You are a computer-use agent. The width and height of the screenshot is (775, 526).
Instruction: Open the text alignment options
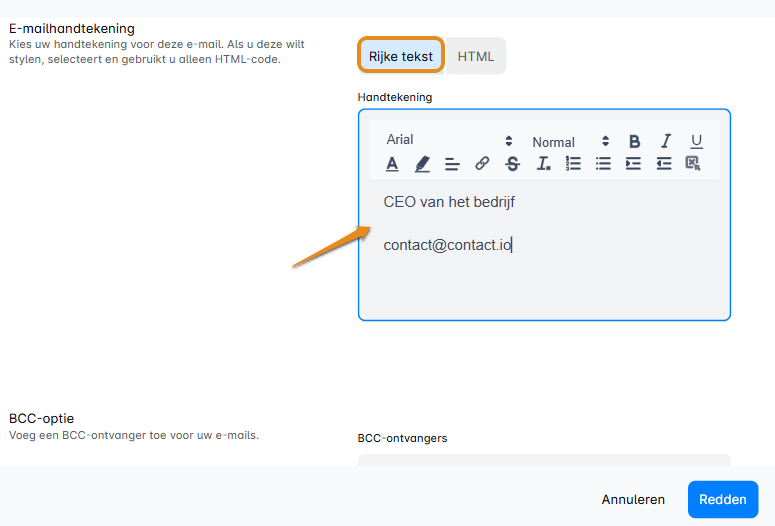coord(452,164)
